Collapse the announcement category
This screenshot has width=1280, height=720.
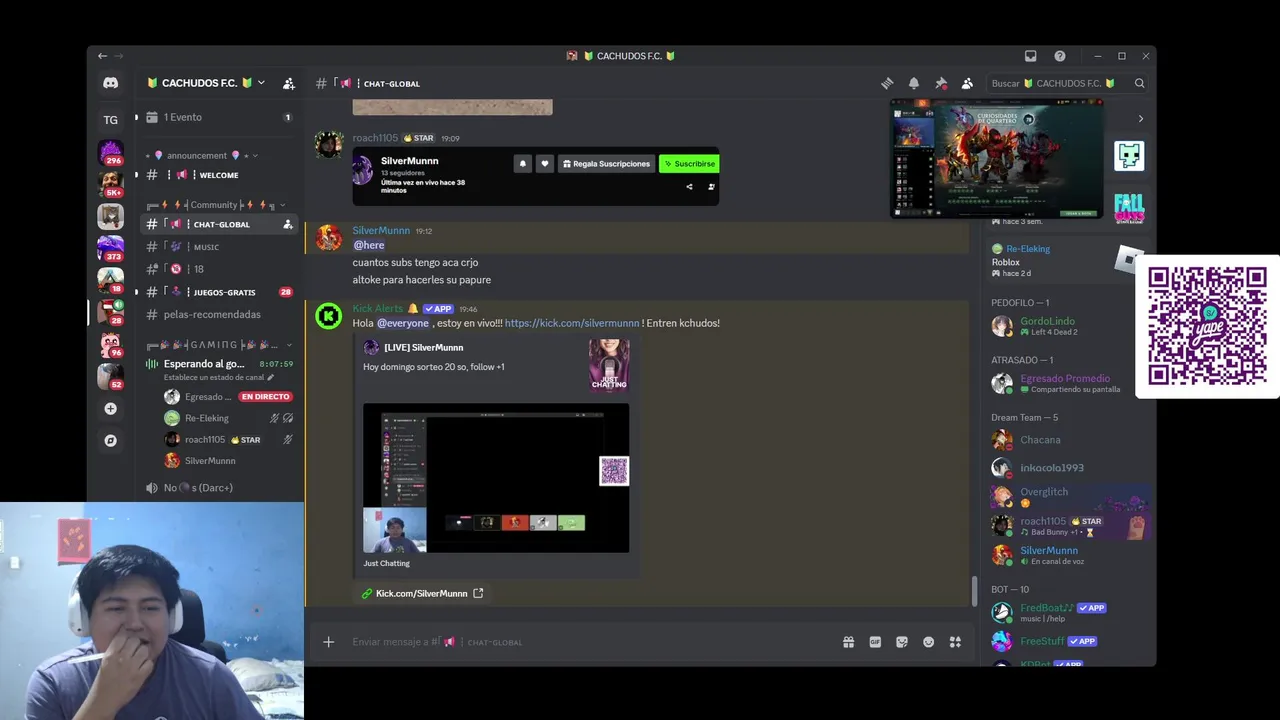tap(200, 155)
